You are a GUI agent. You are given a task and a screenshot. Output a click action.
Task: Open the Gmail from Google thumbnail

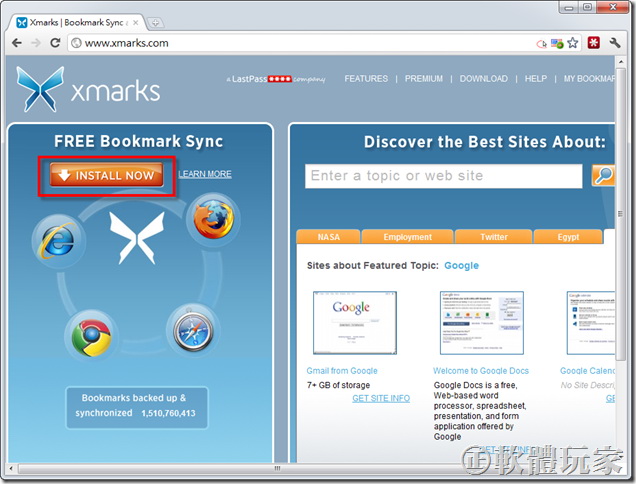point(355,323)
